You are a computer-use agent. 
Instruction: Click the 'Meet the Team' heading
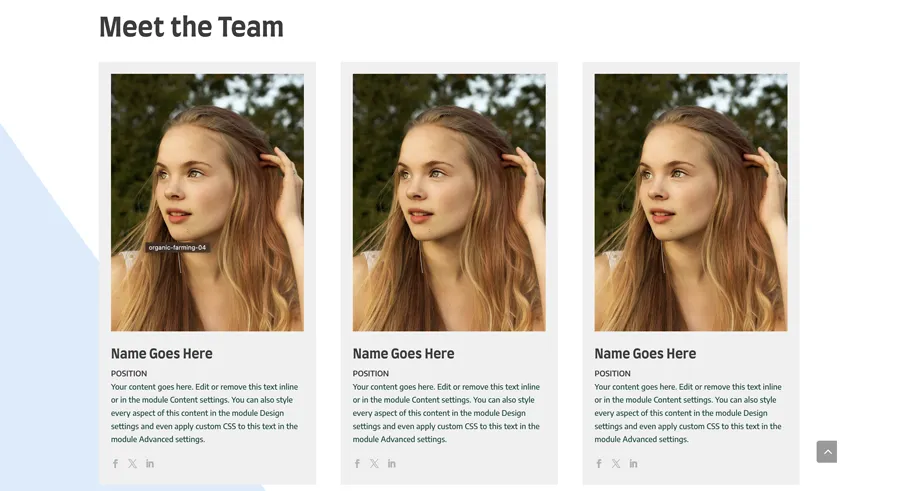tap(191, 27)
